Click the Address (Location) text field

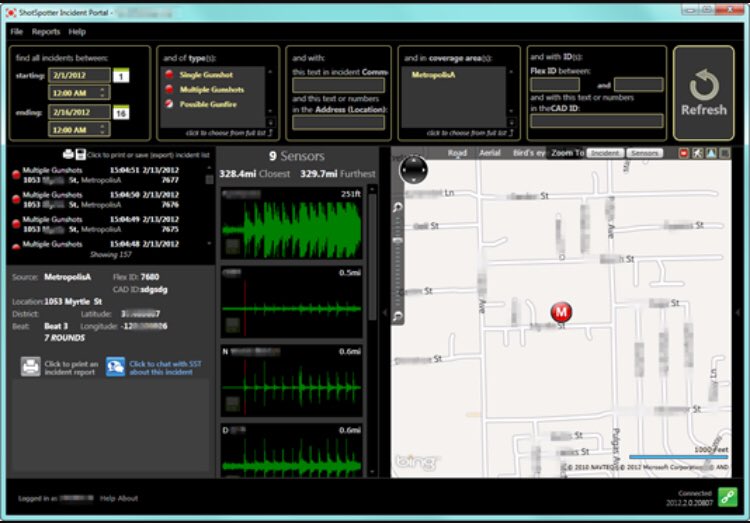click(339, 122)
